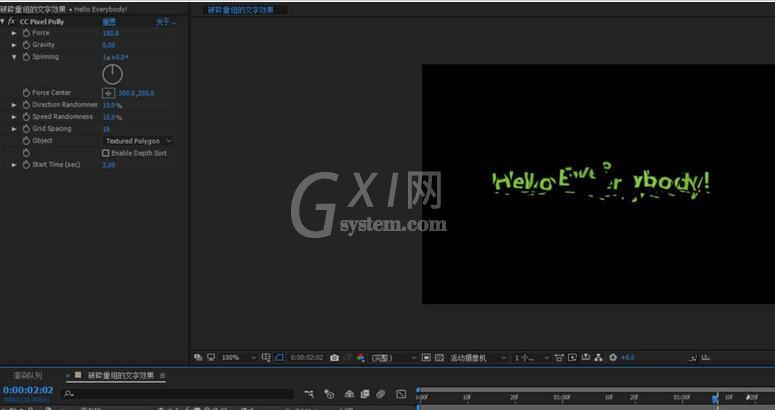This screenshot has height=410, width=775.
Task: Expand the Speed Randomness property
Action: tap(14, 117)
